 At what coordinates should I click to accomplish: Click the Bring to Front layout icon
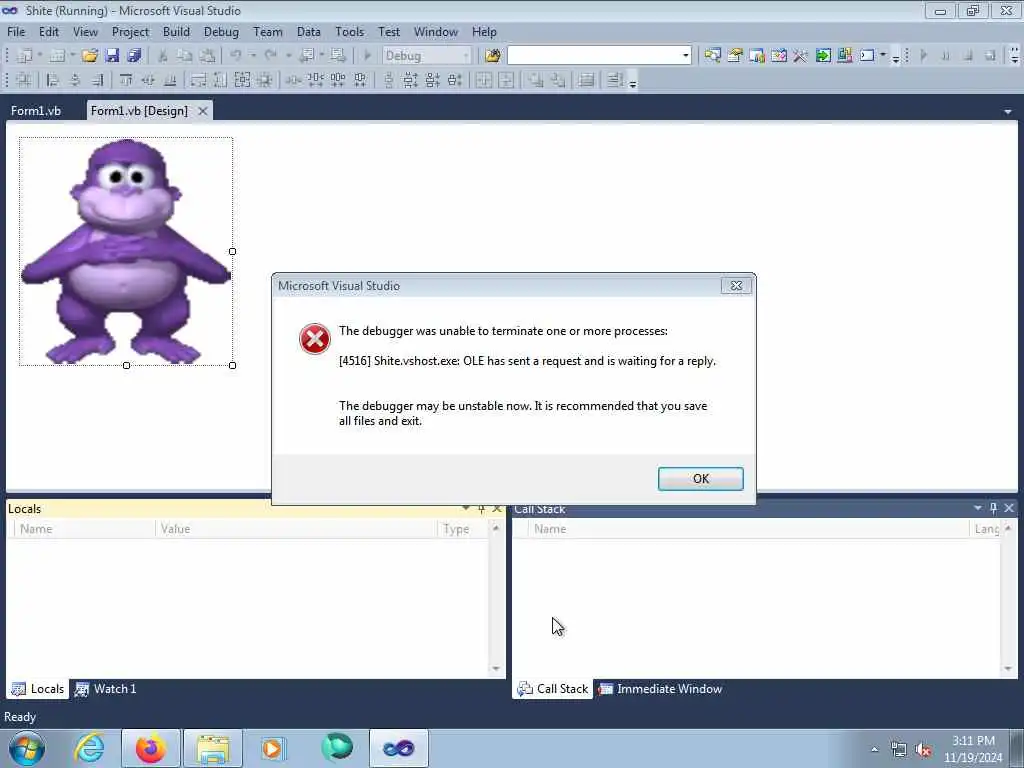click(536, 80)
